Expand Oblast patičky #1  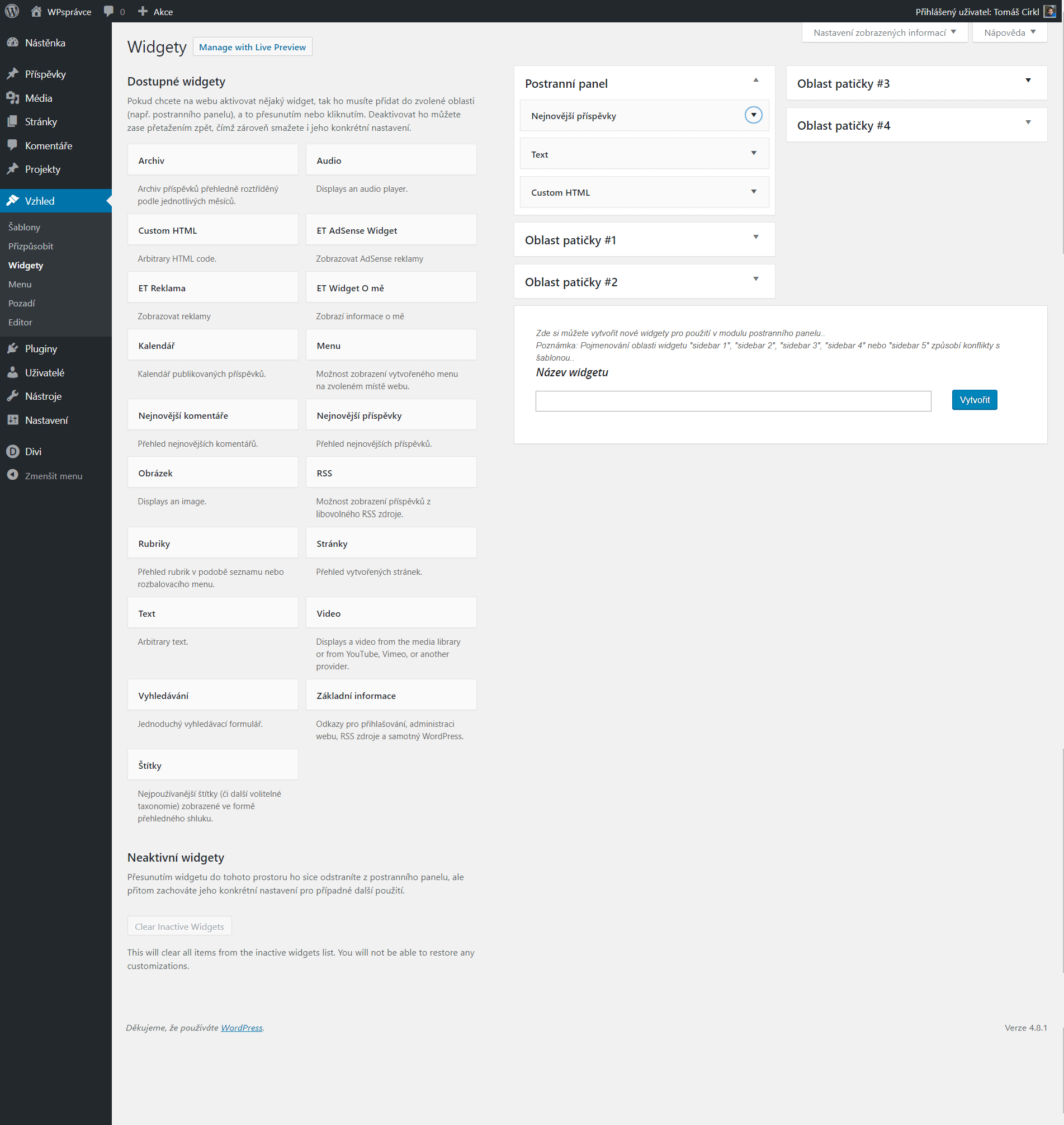click(755, 237)
